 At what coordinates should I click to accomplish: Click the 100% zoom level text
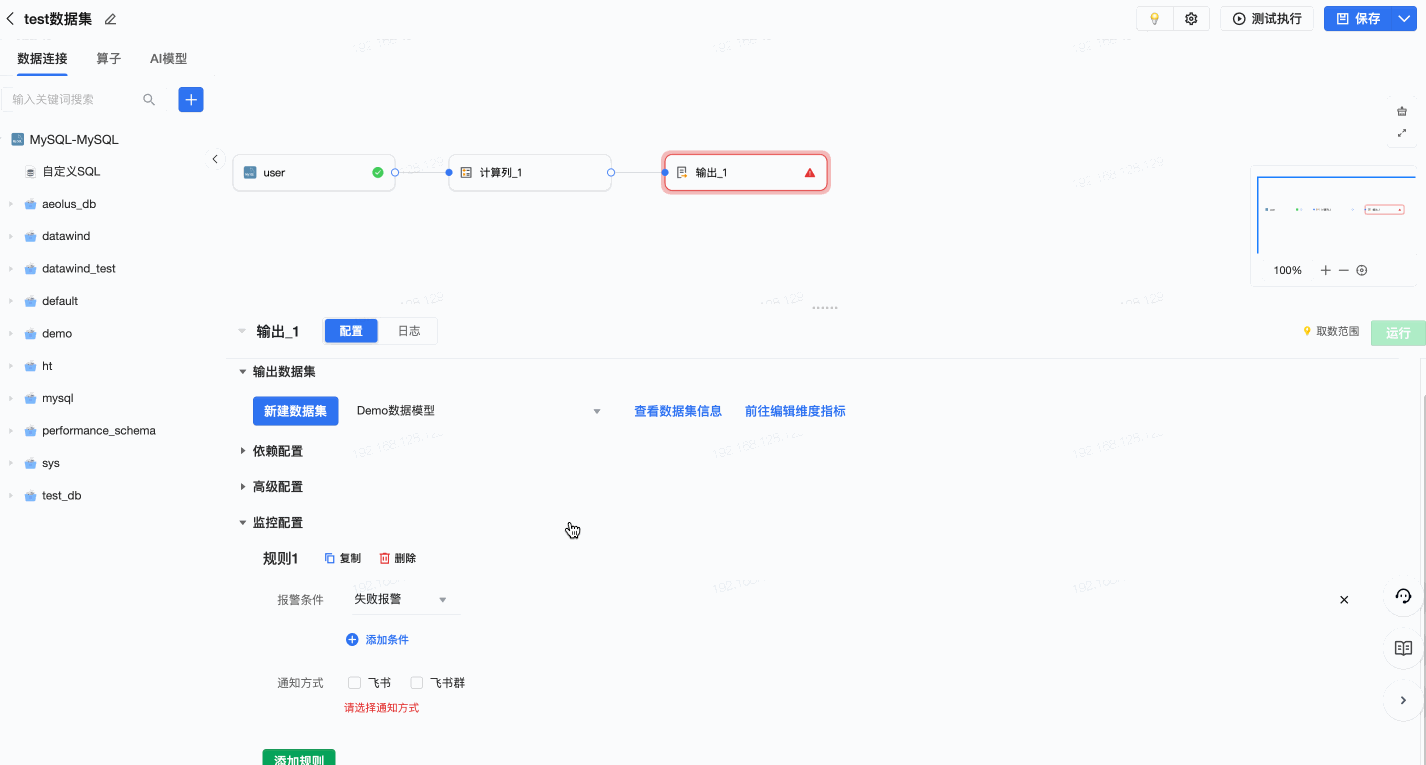pyautogui.click(x=1288, y=270)
